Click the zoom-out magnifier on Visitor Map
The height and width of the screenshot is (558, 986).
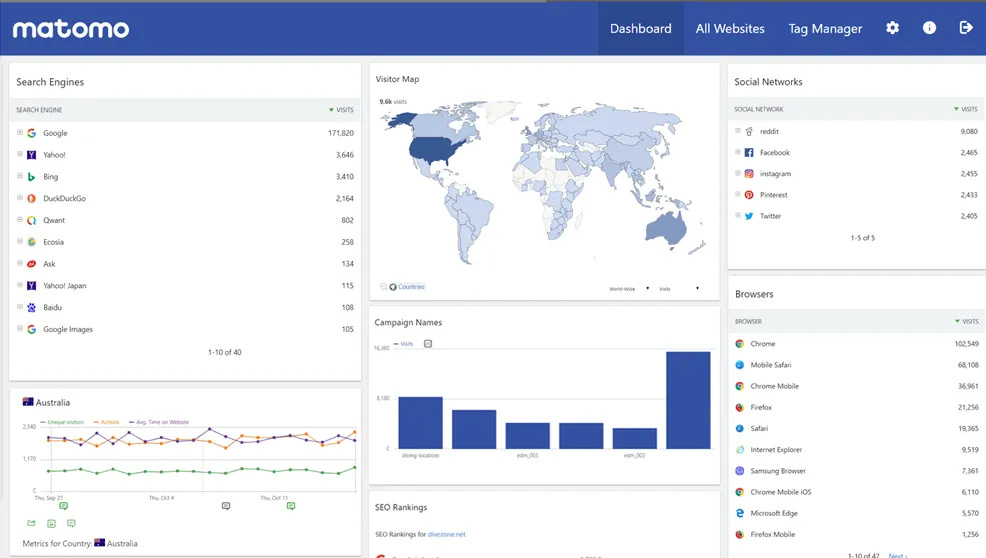point(383,287)
